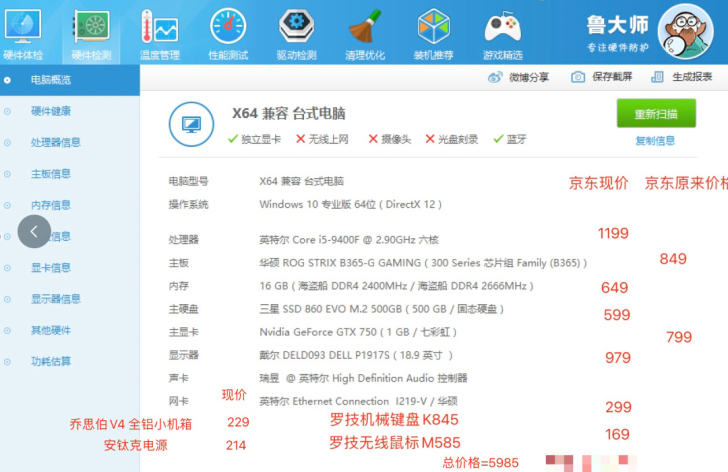The height and width of the screenshot is (472, 728).
Task: Click the 鲁大师 mascot avatar
Action: coord(686,32)
